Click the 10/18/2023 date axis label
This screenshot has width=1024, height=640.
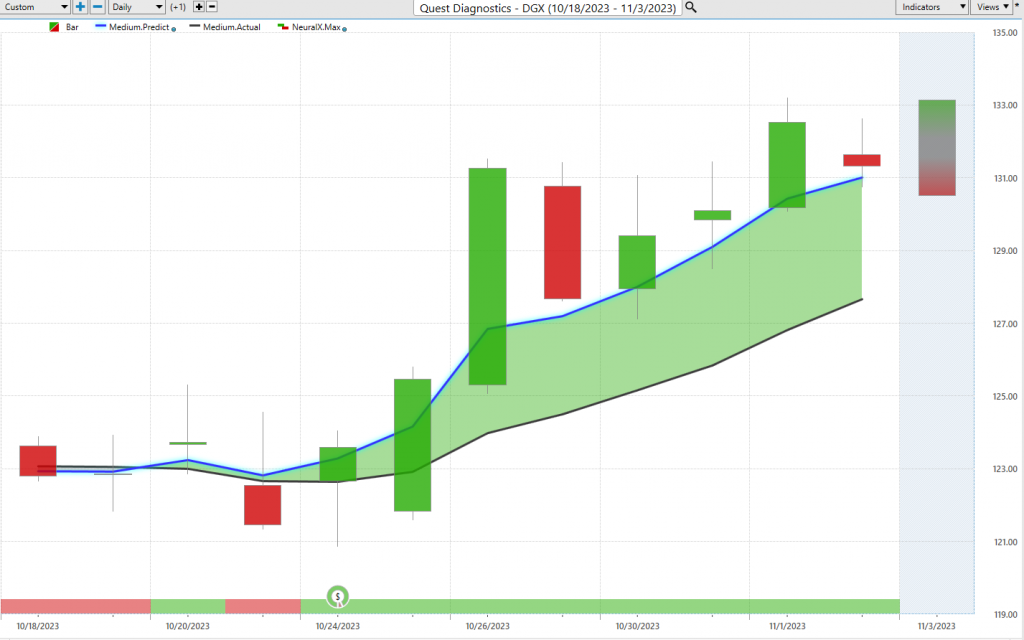coord(38,626)
